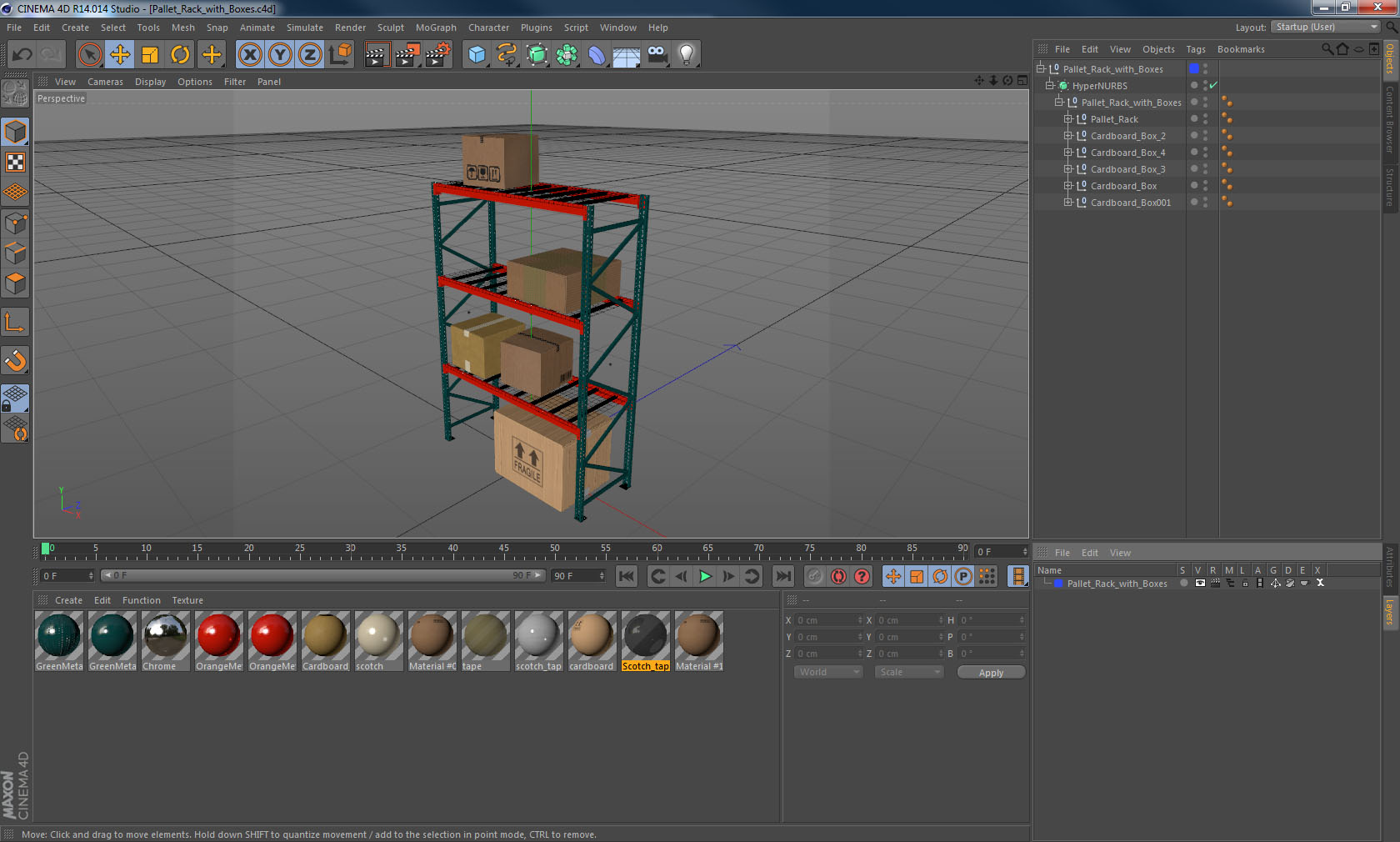Expand Cardboard_Box_3 in object tree
The width and height of the screenshot is (1400, 842).
pyautogui.click(x=1067, y=169)
